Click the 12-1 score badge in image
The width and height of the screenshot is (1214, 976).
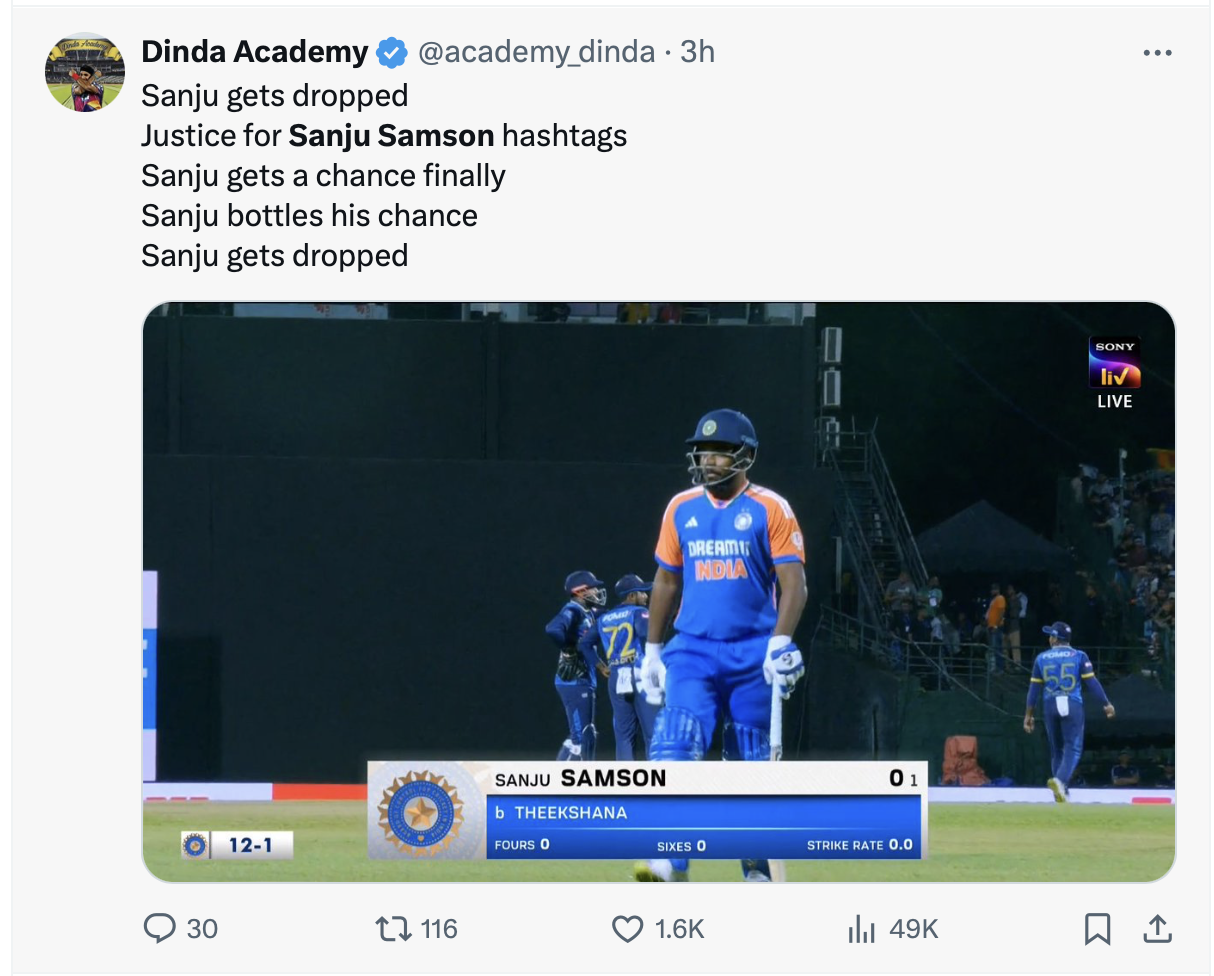pos(237,846)
